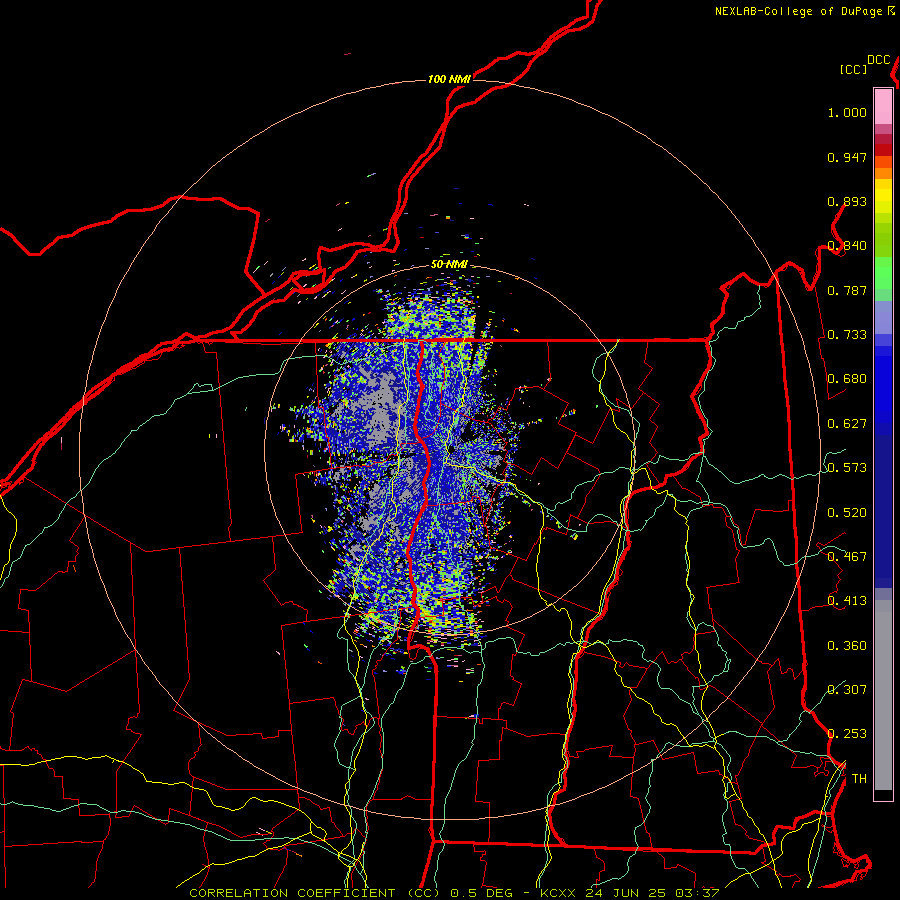Click the [CC] units label

coord(854,69)
